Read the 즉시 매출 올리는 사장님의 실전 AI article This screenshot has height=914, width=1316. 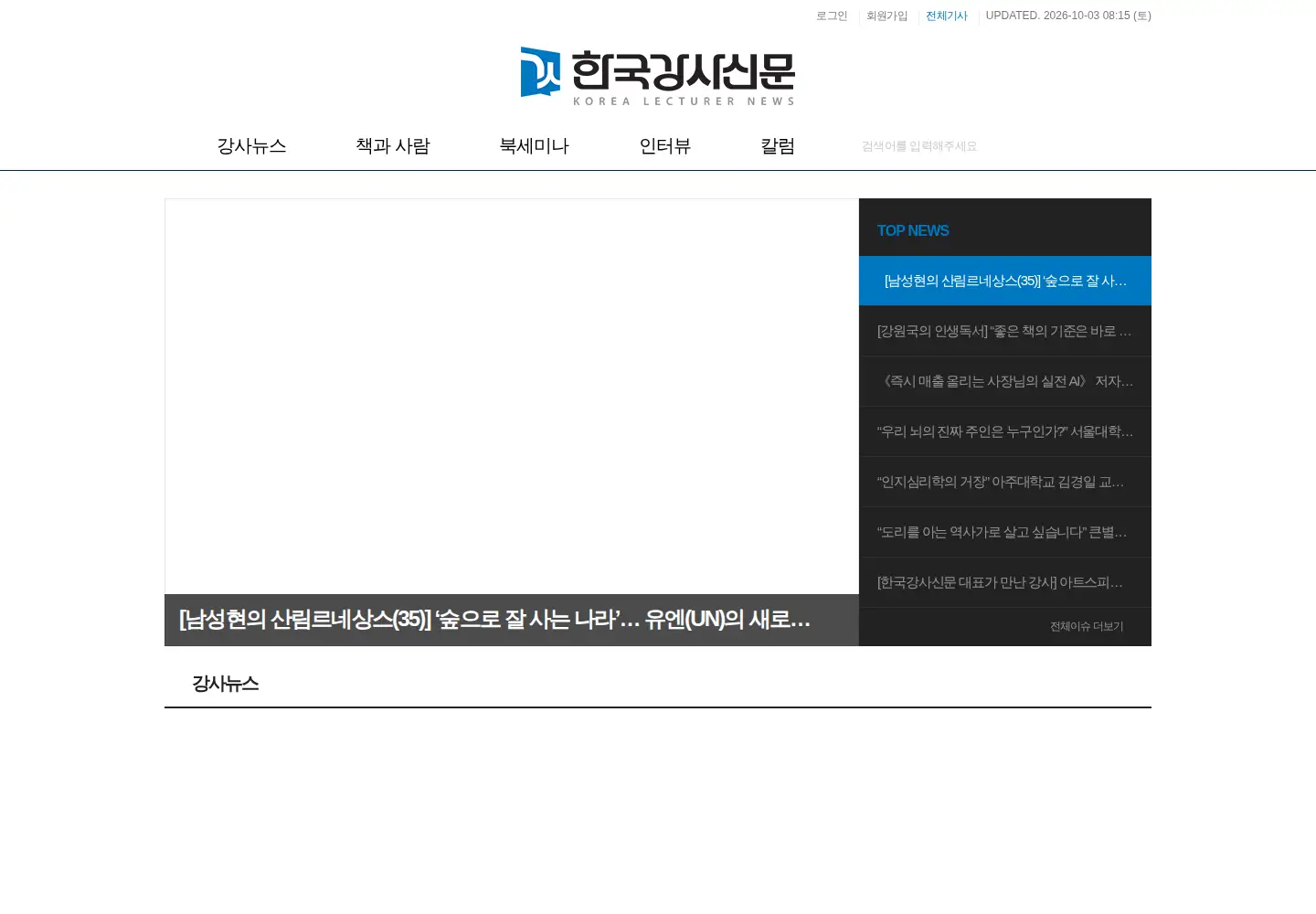tap(1005, 381)
